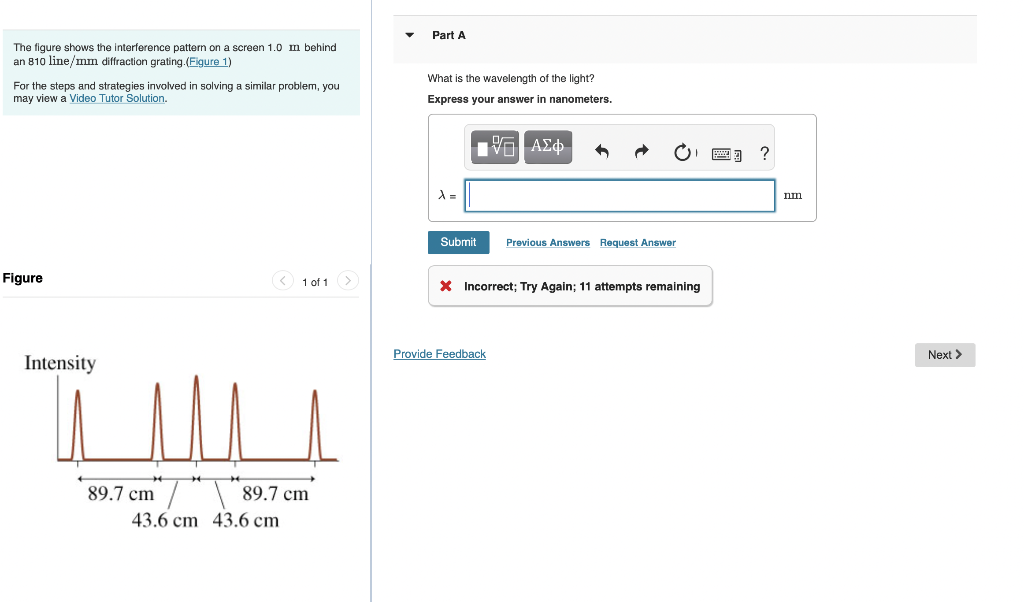
Task: Open Previous Answers
Action: 547,242
